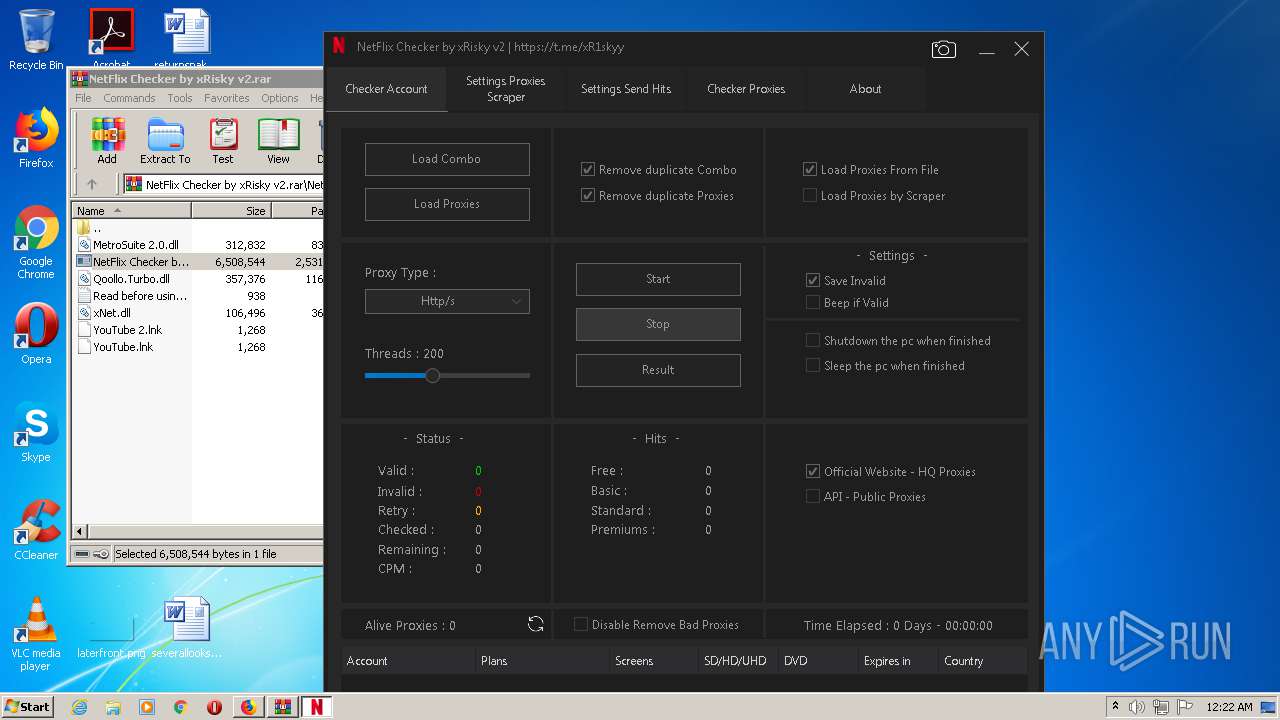Open the Acrobat desktop shortcut
This screenshot has width=1280, height=720.
pyautogui.click(x=111, y=37)
